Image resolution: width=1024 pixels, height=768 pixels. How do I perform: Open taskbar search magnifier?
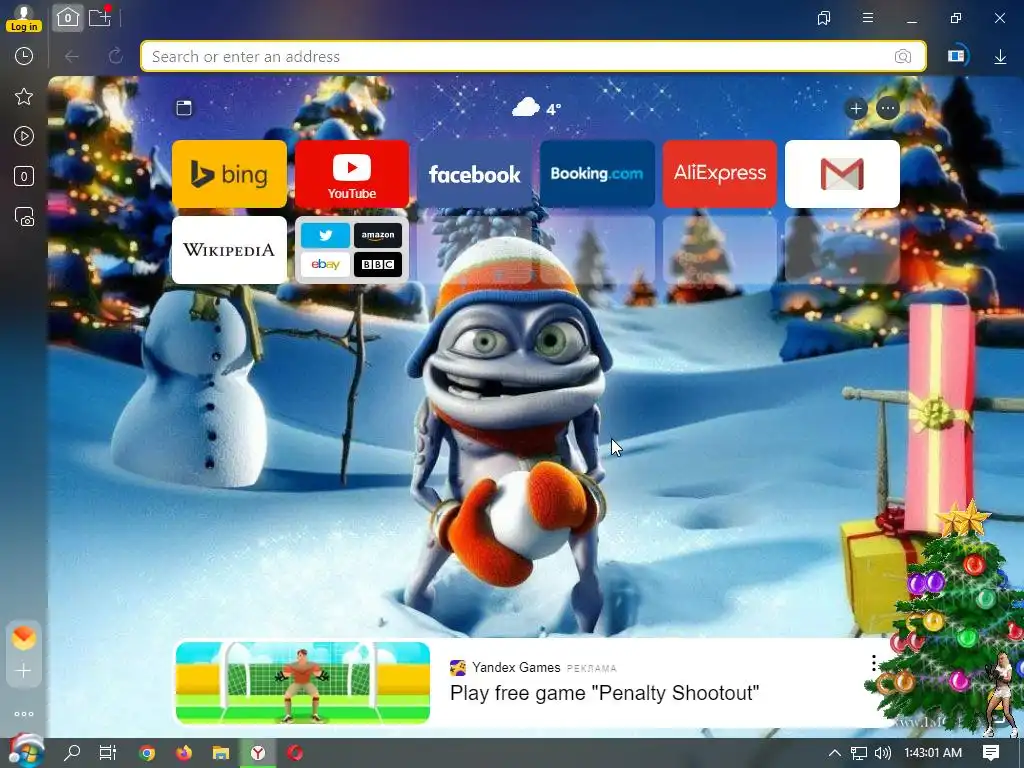coord(72,753)
